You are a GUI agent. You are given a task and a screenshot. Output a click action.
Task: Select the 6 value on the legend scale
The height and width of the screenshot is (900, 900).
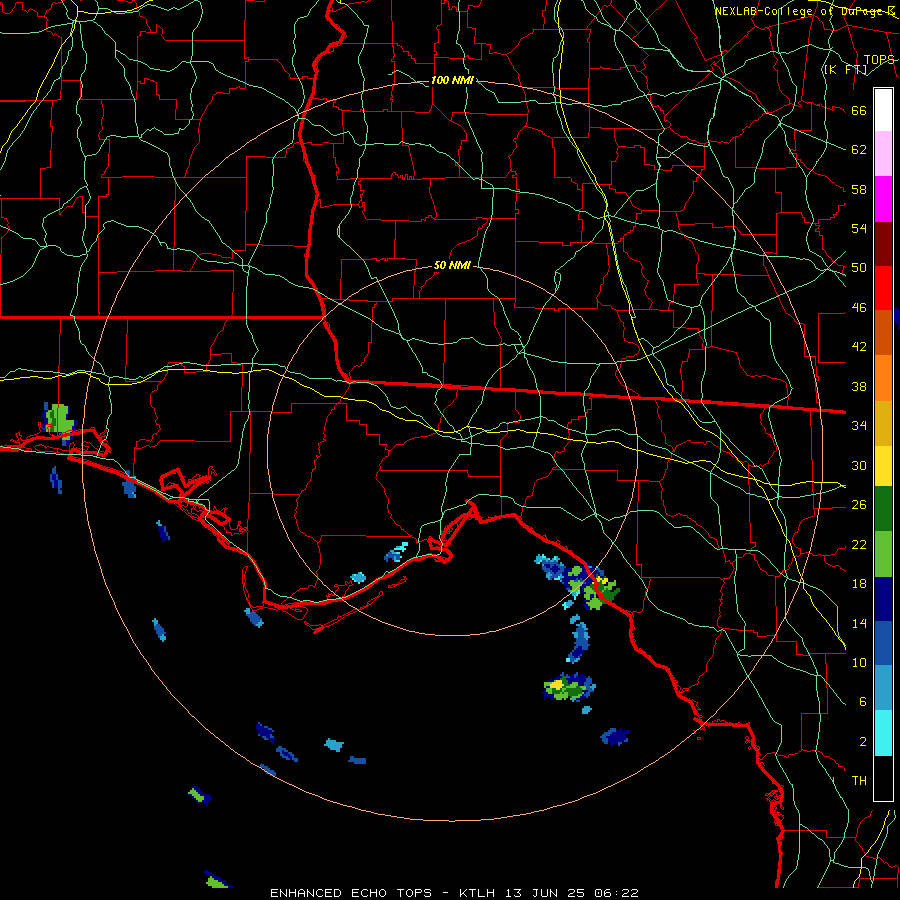pyautogui.click(x=862, y=702)
